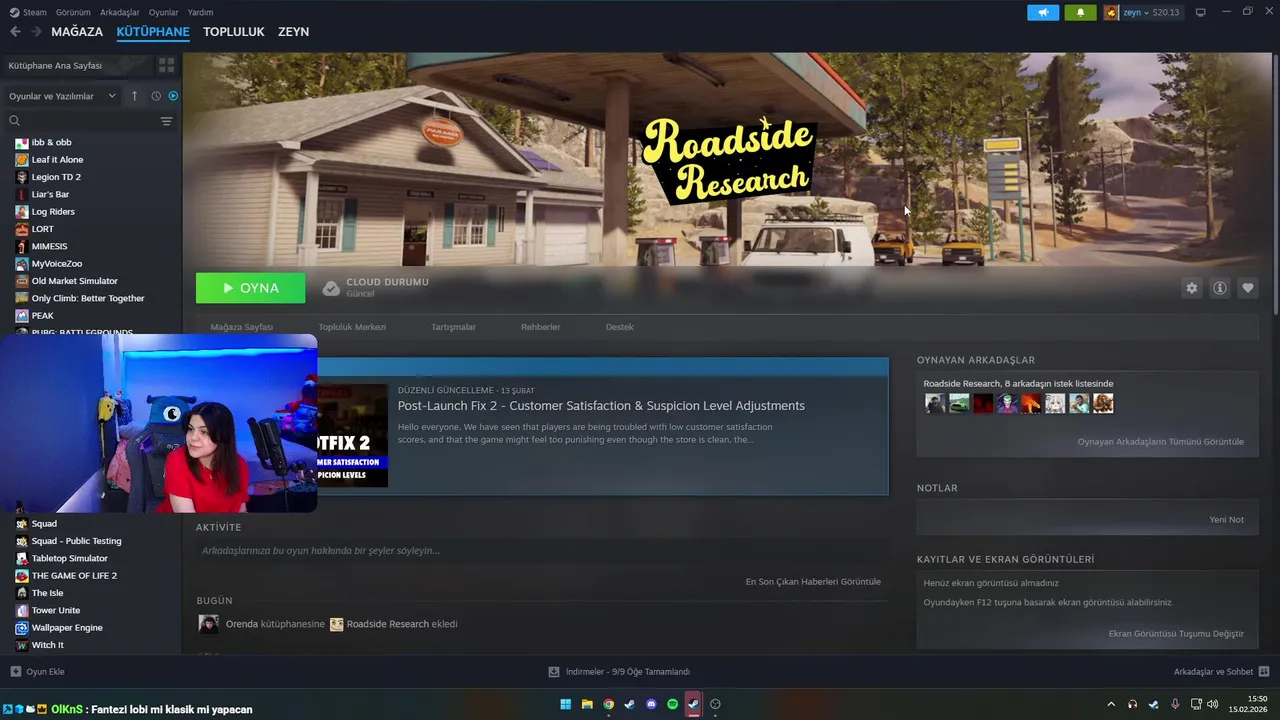This screenshot has width=1280, height=720.
Task: Open the announcements megaphone button
Action: (1043, 13)
